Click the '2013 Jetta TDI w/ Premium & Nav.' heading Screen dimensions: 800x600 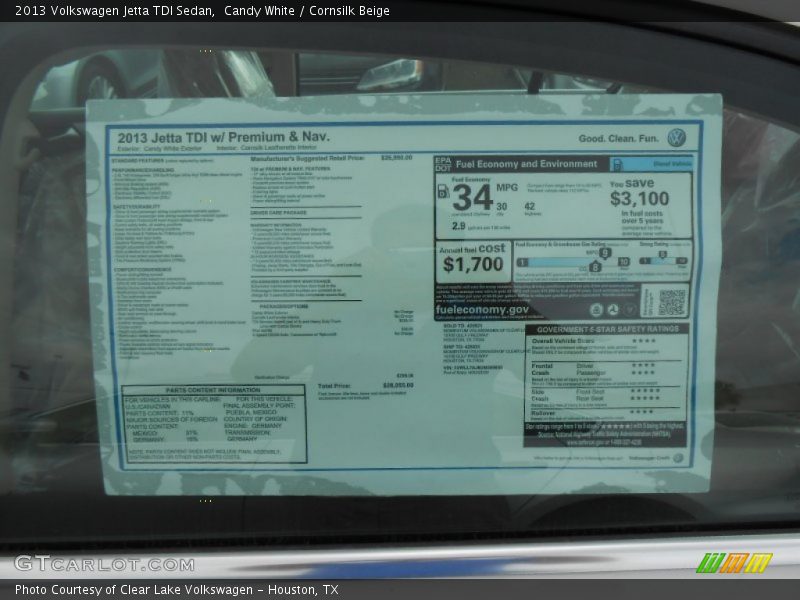[x=222, y=137]
